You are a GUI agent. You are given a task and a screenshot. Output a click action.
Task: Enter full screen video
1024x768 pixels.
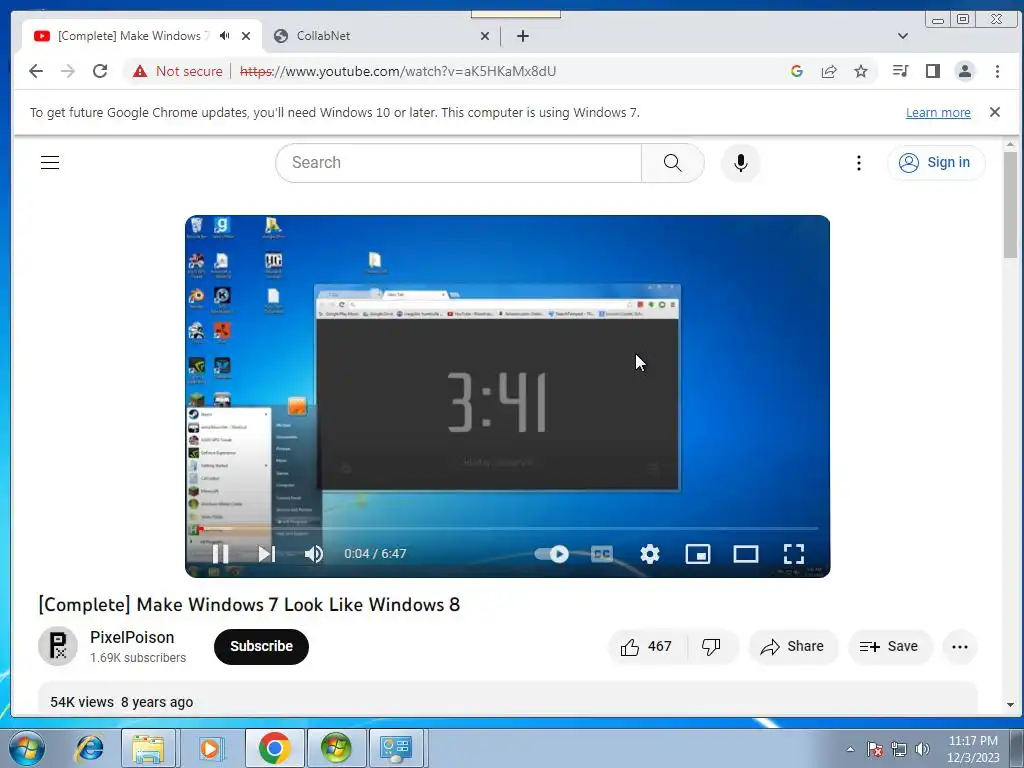point(793,554)
